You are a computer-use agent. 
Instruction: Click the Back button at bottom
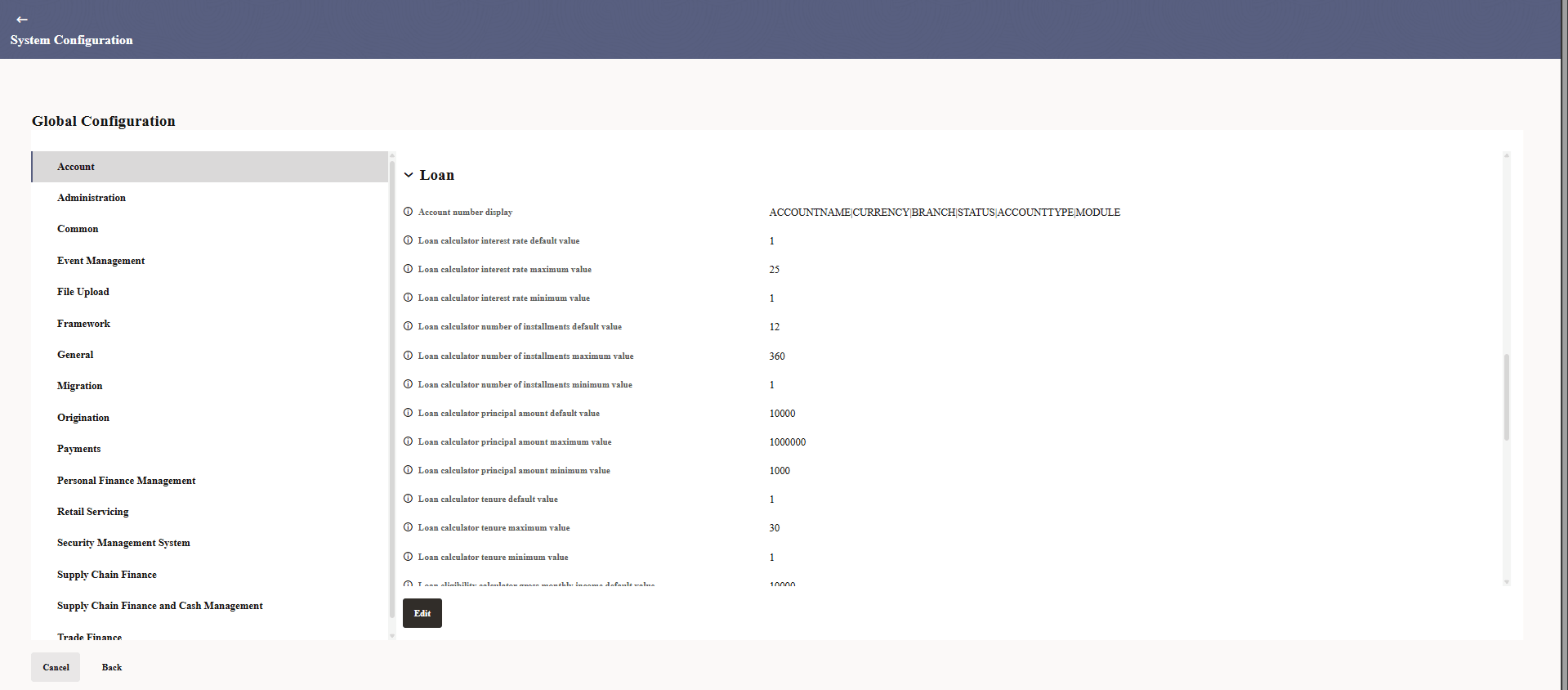coord(112,667)
